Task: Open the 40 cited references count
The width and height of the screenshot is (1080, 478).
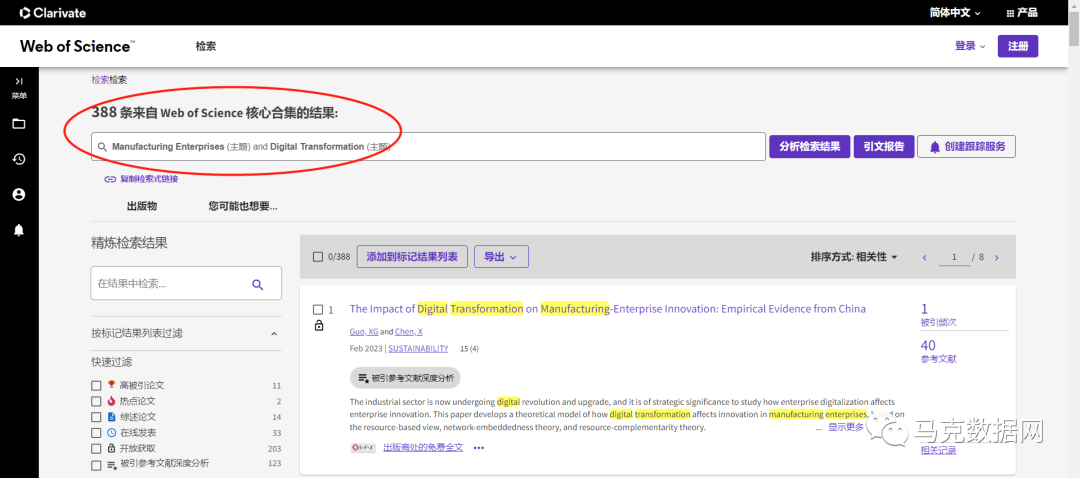Action: [928, 346]
